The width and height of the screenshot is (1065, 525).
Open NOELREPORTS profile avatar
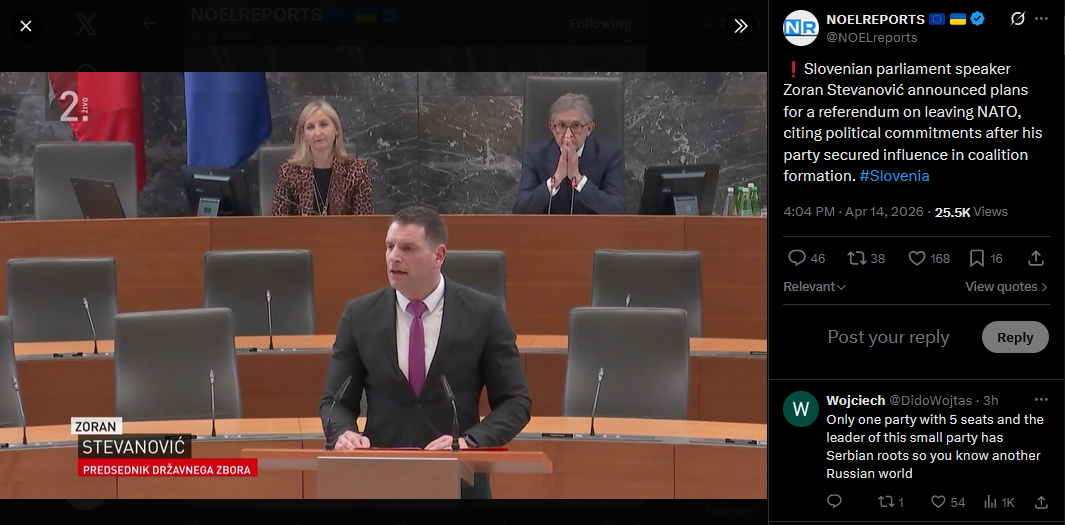pyautogui.click(x=801, y=28)
